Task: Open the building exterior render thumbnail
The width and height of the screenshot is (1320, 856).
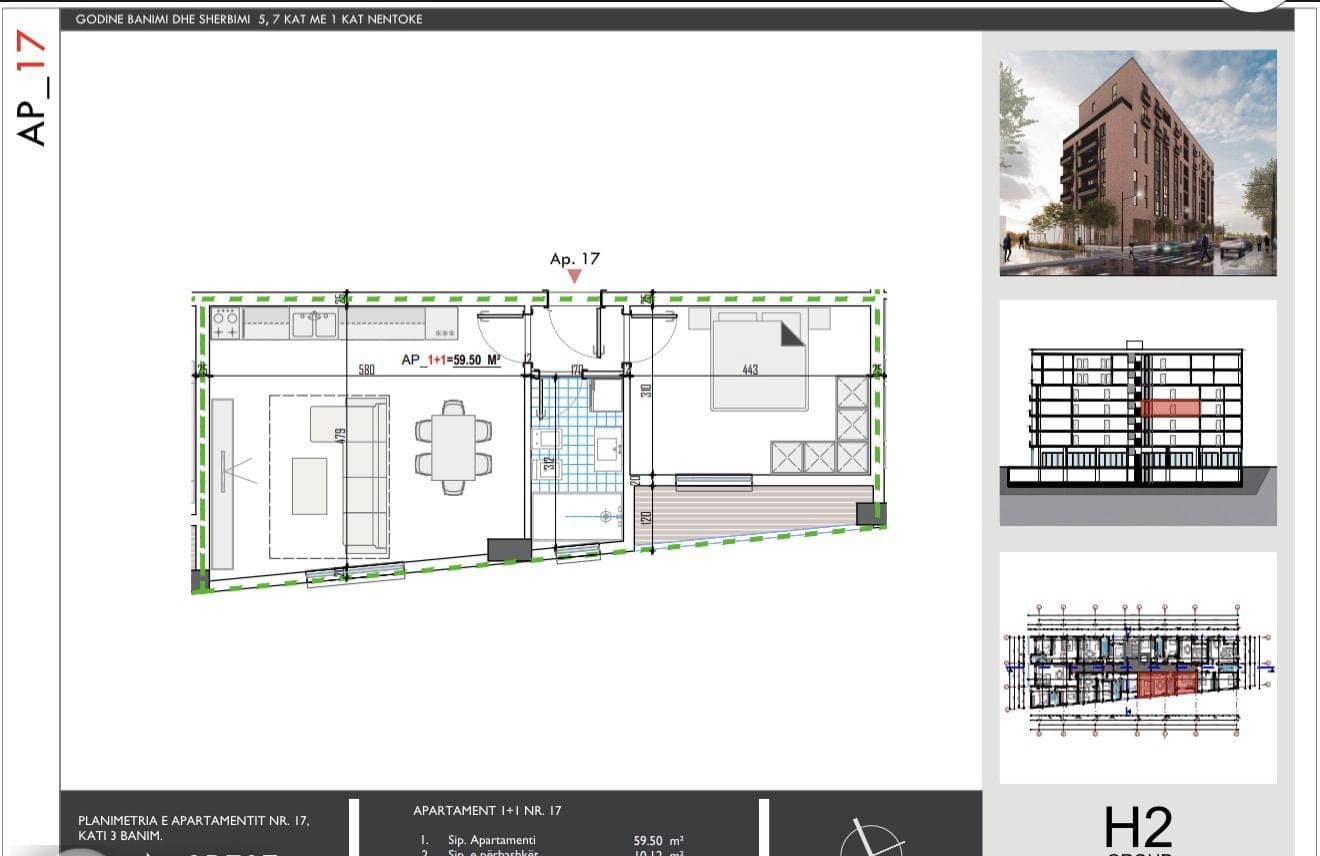Action: tap(1138, 163)
